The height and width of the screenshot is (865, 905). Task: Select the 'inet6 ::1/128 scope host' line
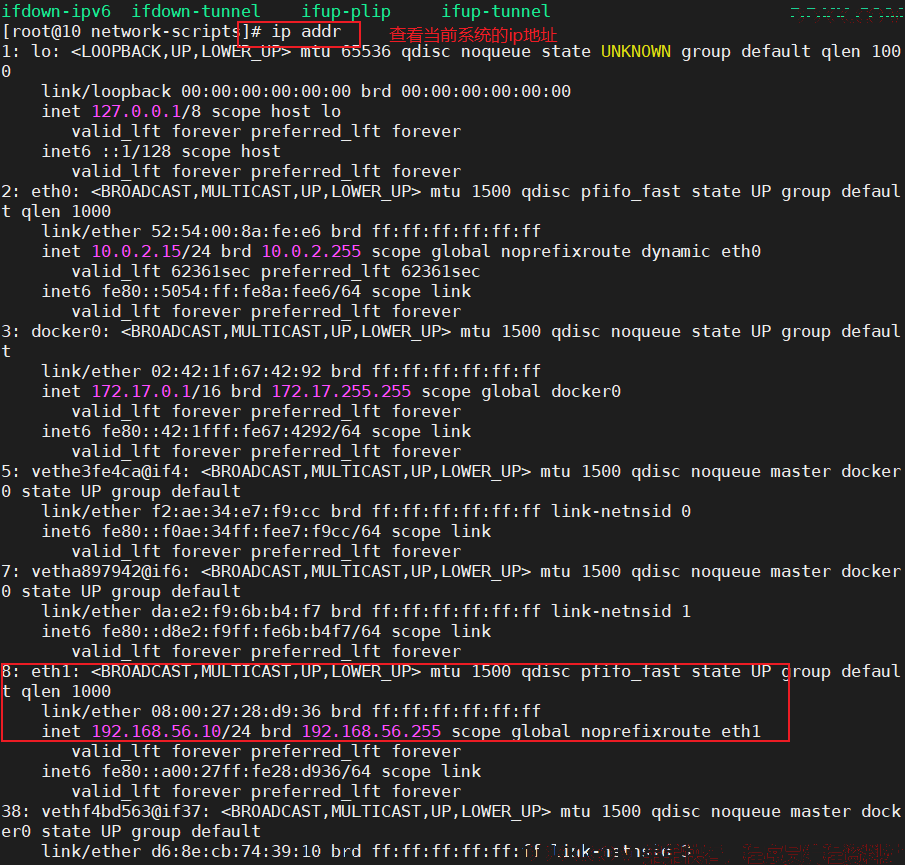pyautogui.click(x=161, y=152)
